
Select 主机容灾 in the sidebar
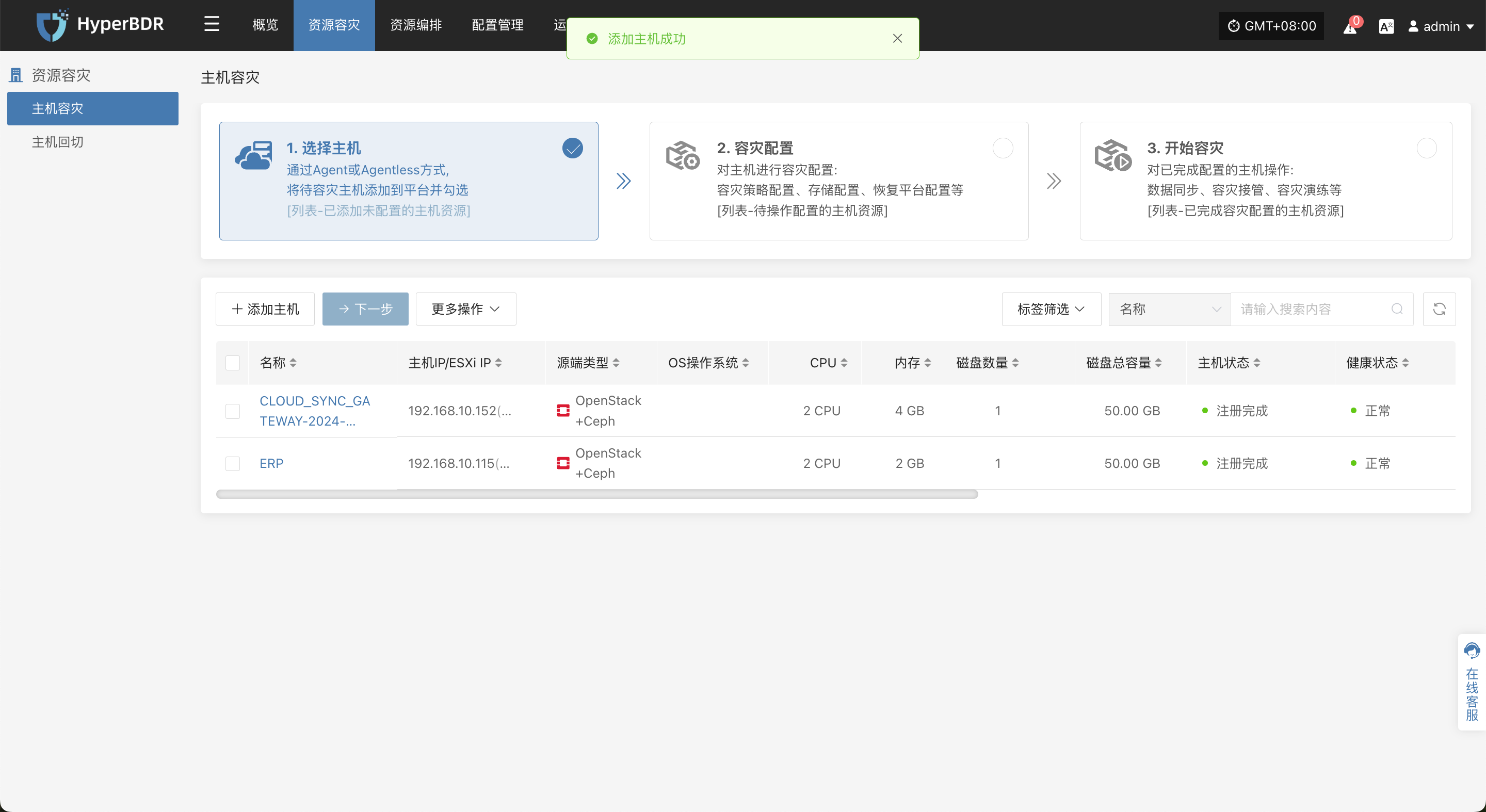(93, 108)
